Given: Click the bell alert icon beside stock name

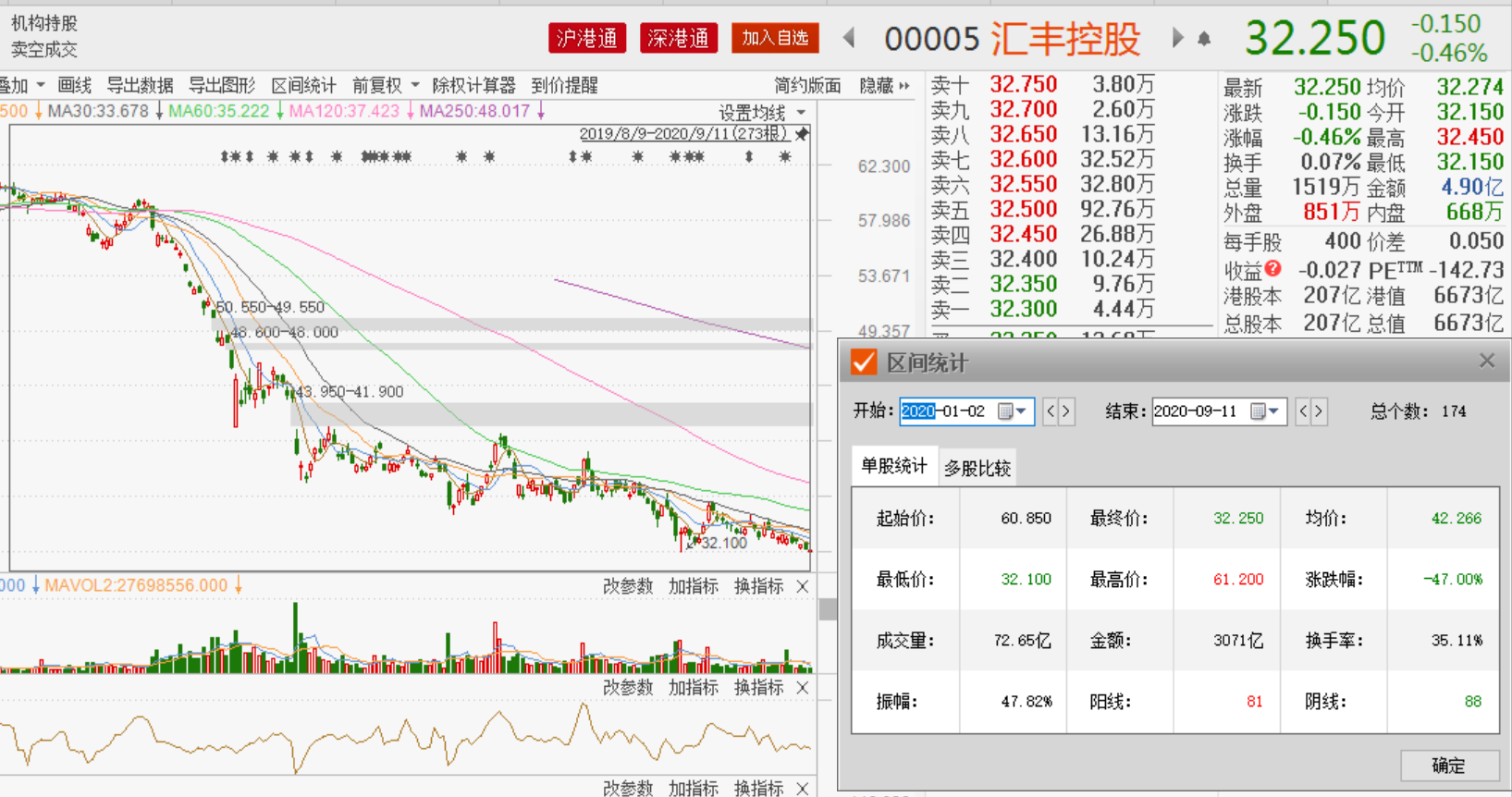Looking at the screenshot, I should (1204, 38).
